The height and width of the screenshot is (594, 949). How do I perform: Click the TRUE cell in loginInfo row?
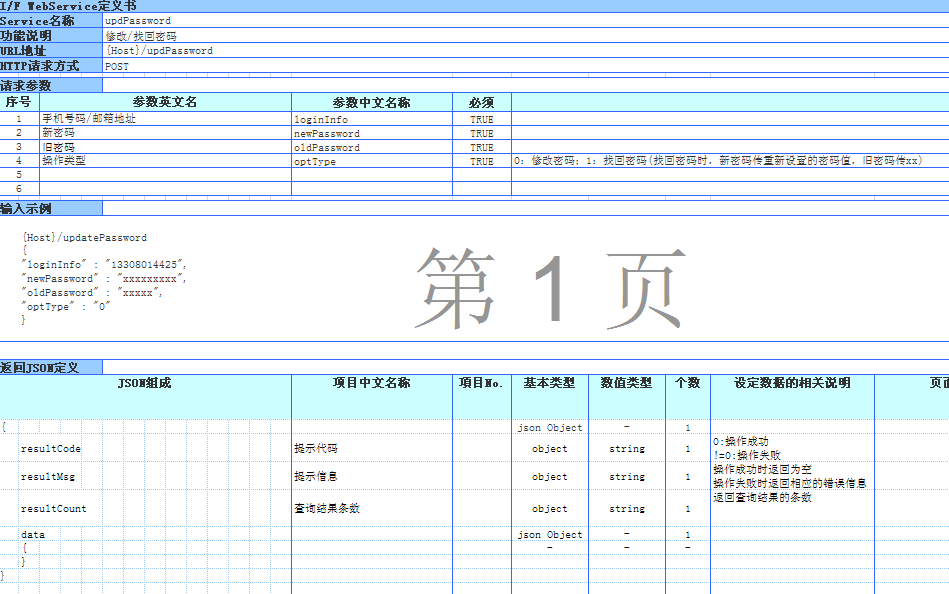482,119
